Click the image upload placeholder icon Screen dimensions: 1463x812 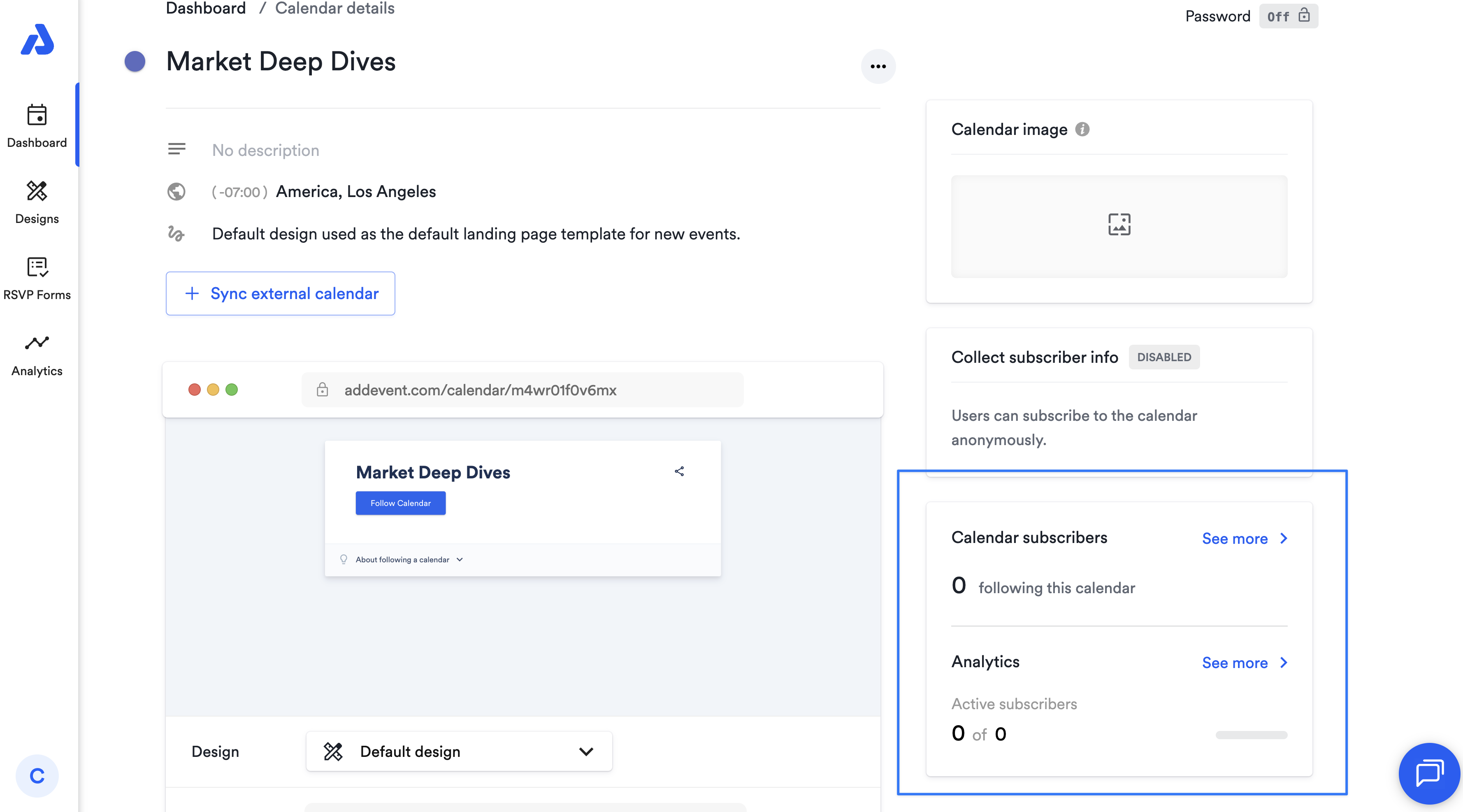[1119, 225]
